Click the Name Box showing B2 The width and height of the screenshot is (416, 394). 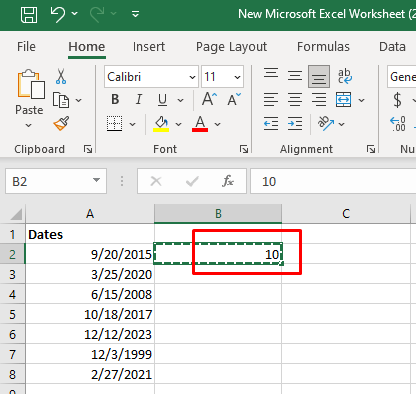(x=49, y=181)
